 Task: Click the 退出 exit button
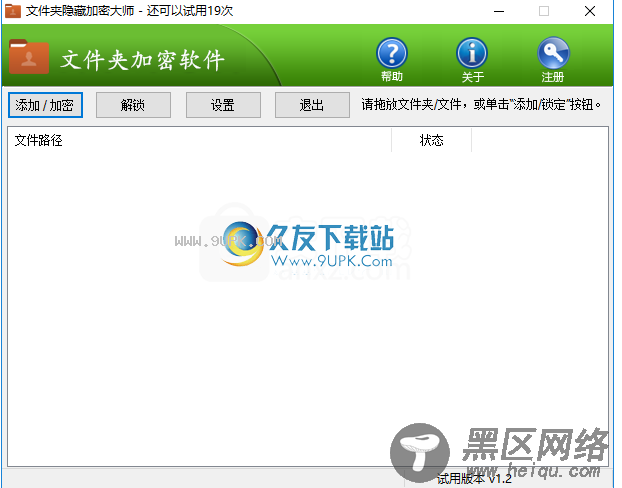(312, 105)
